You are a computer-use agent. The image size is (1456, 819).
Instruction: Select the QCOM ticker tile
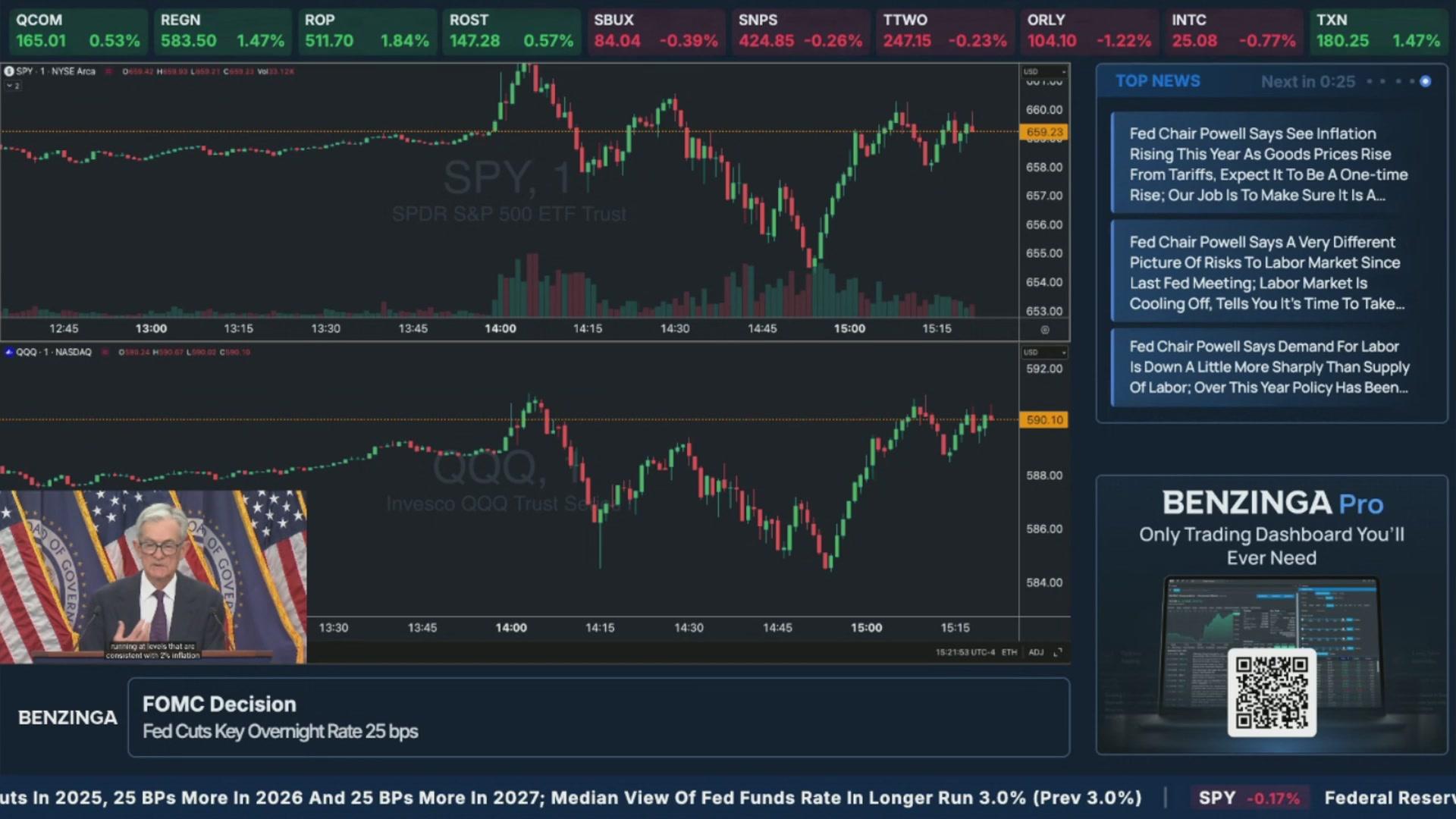coord(78,31)
